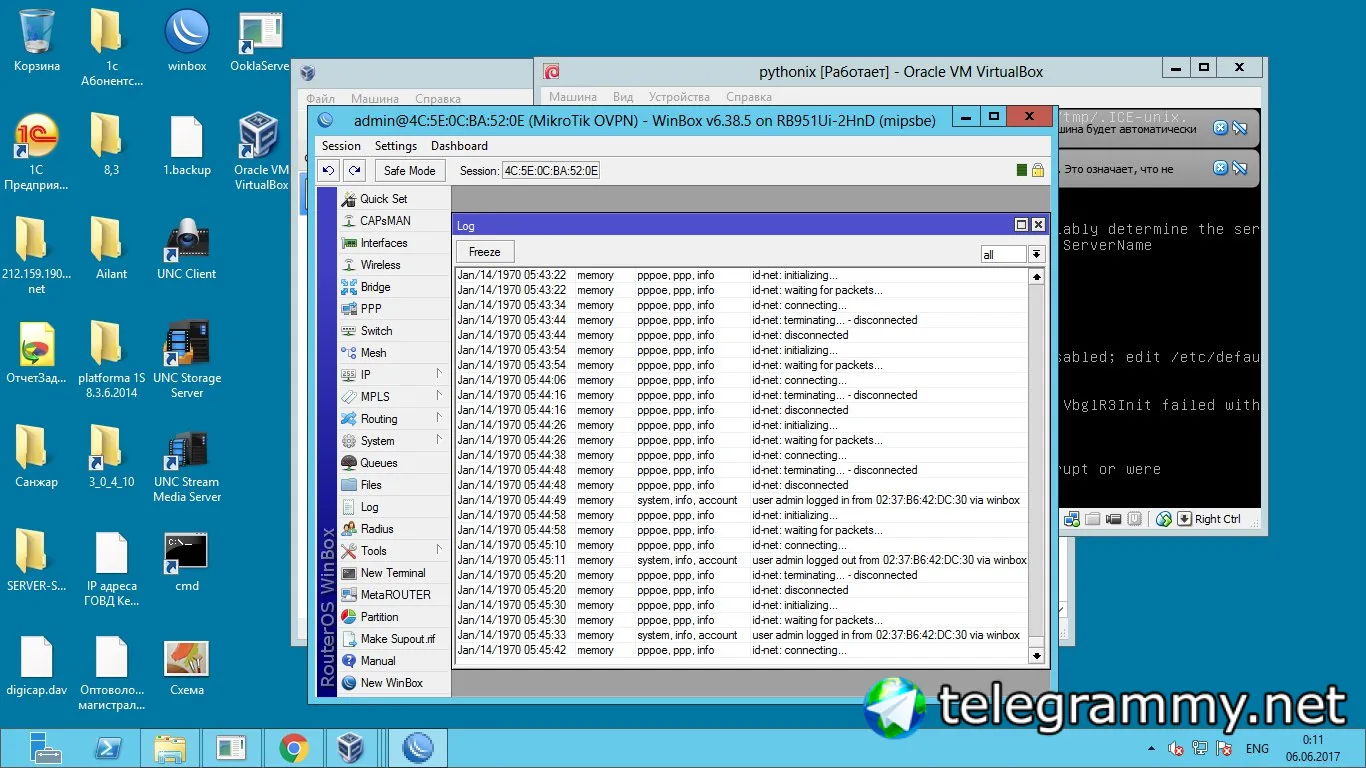This screenshot has height=768, width=1366.
Task: Click the padlock icon in WinBox toolbar
Action: click(1038, 171)
